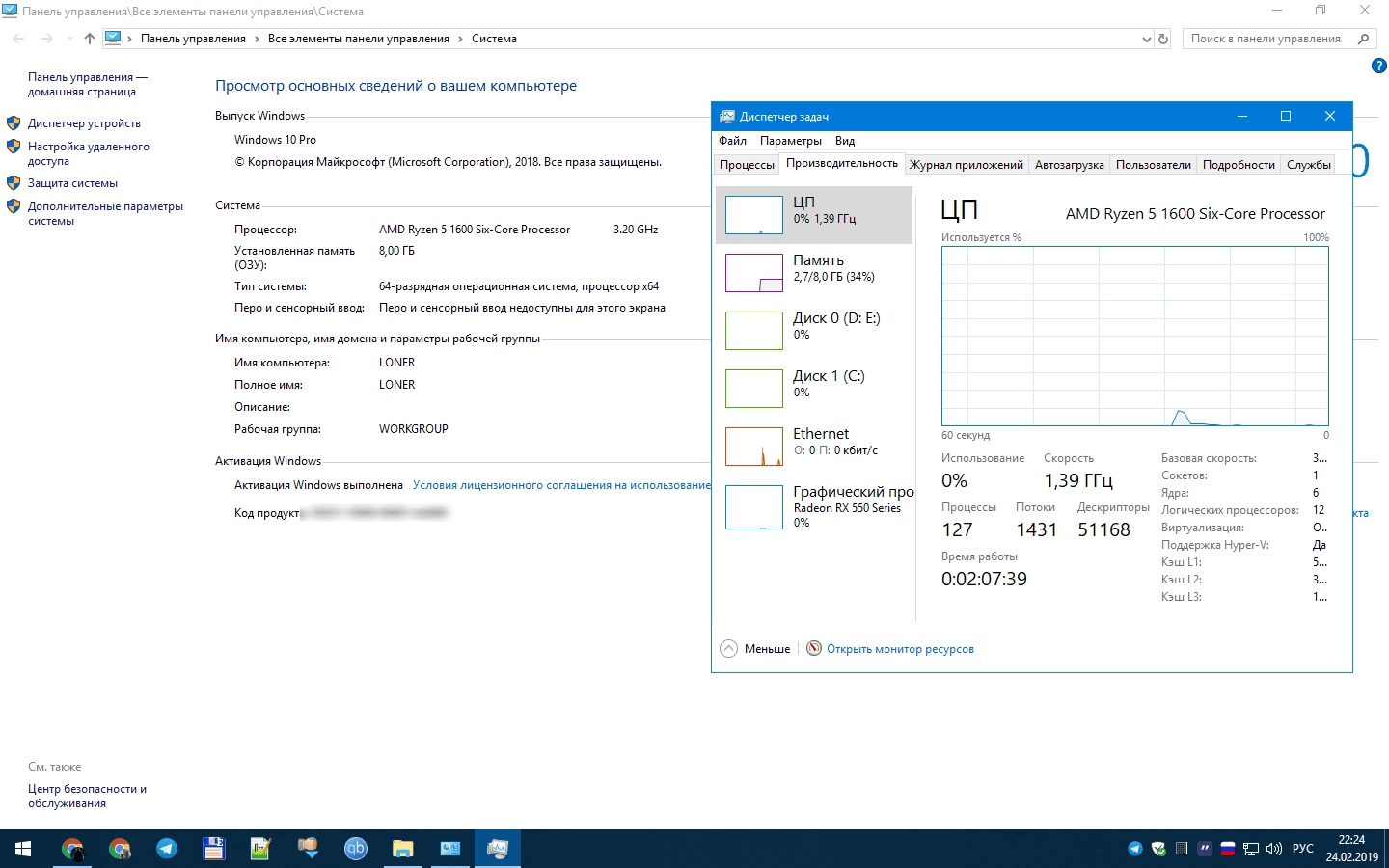Open Telegram icon in the system tray

pyautogui.click(x=1135, y=849)
